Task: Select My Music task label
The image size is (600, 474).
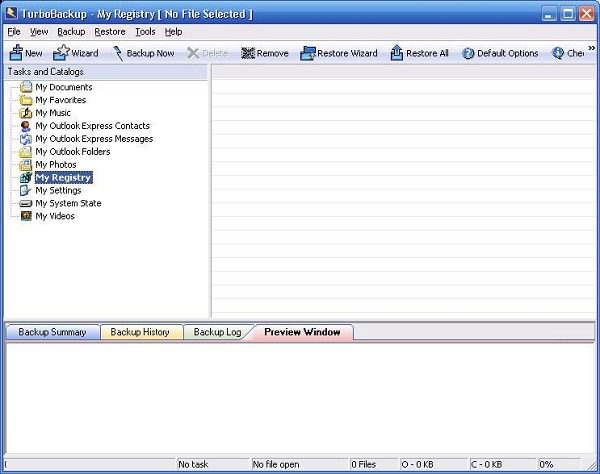Action: (53, 113)
